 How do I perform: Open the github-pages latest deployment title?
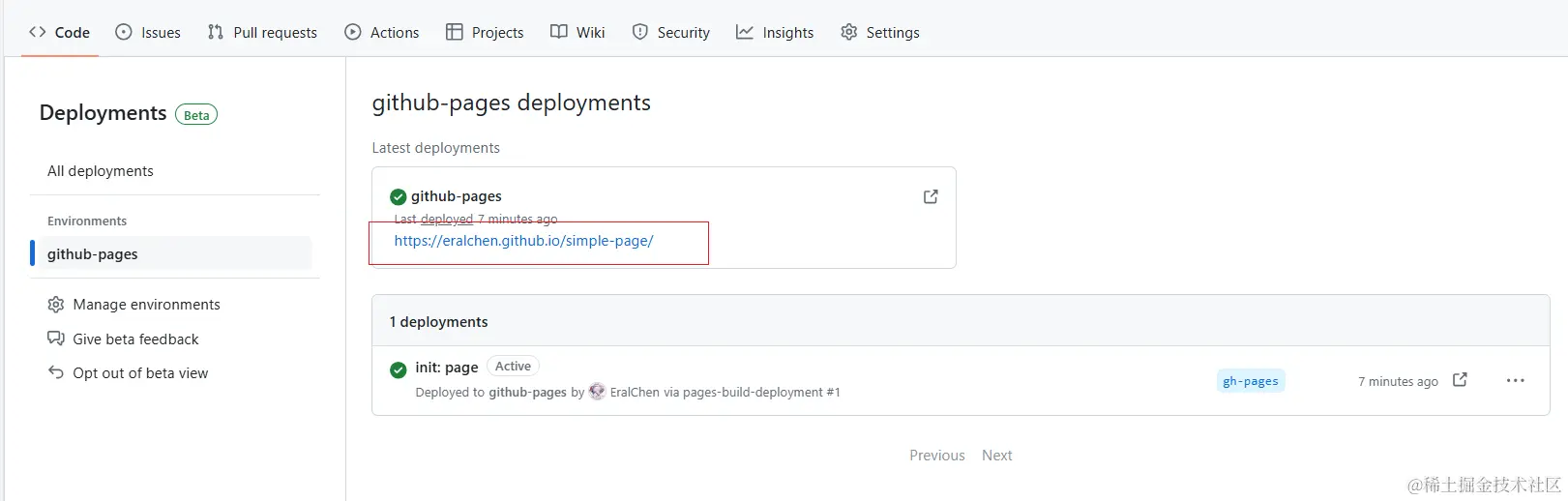click(457, 196)
